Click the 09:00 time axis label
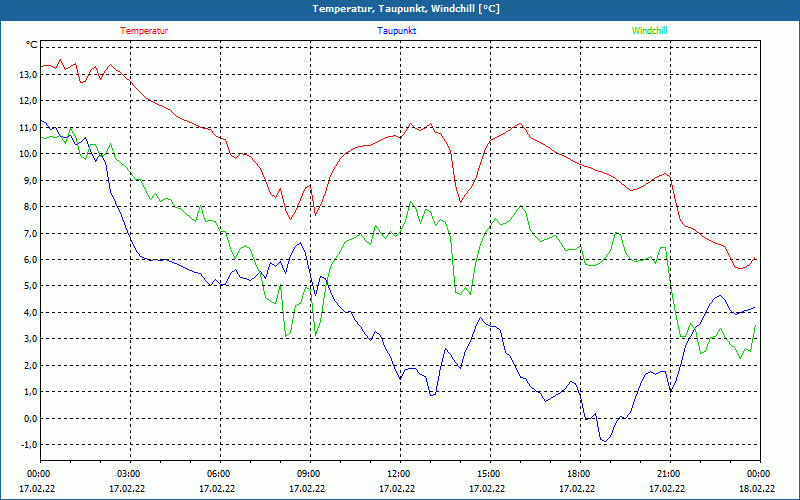Image resolution: width=800 pixels, height=500 pixels. [x=310, y=474]
